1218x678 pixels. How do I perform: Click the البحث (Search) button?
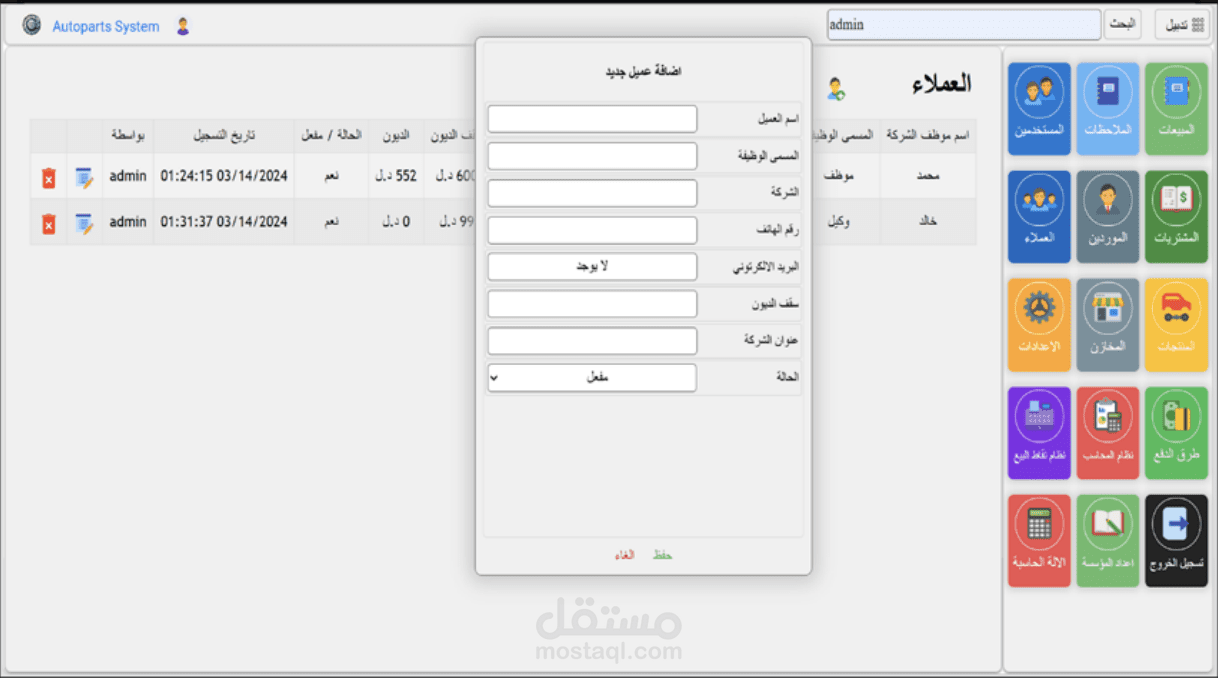coord(1122,25)
